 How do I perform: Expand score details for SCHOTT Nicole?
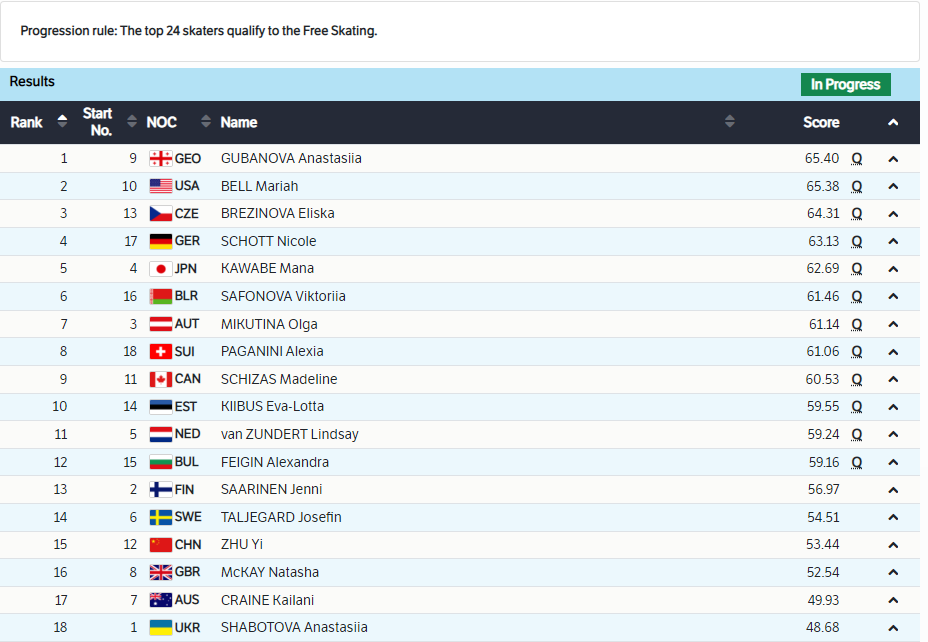[893, 241]
